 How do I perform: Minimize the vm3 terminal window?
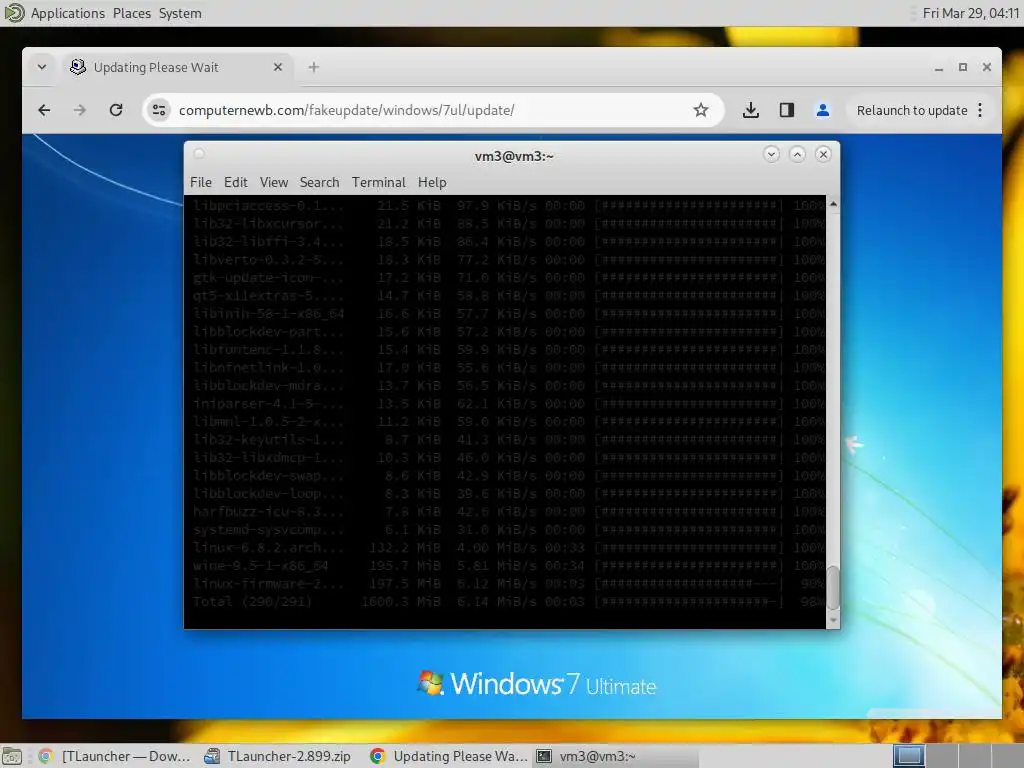771,155
